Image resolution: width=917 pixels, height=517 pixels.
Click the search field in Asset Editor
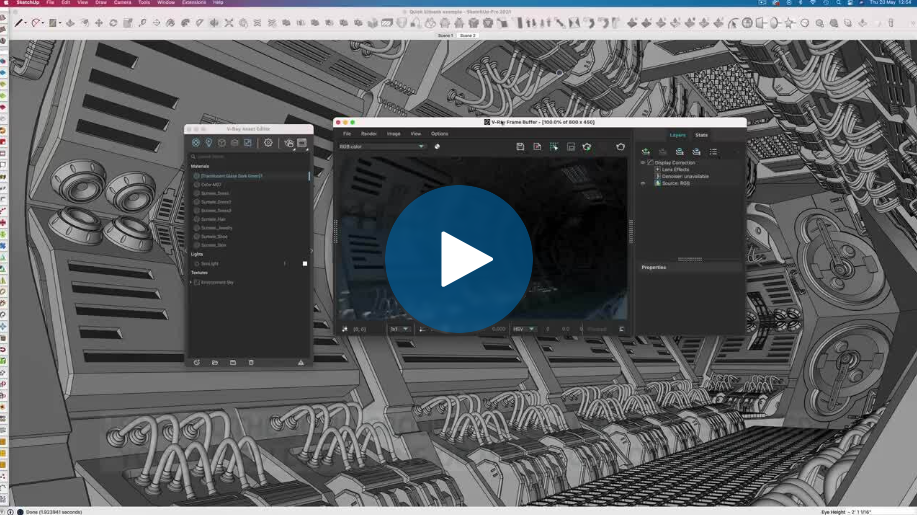(x=248, y=157)
